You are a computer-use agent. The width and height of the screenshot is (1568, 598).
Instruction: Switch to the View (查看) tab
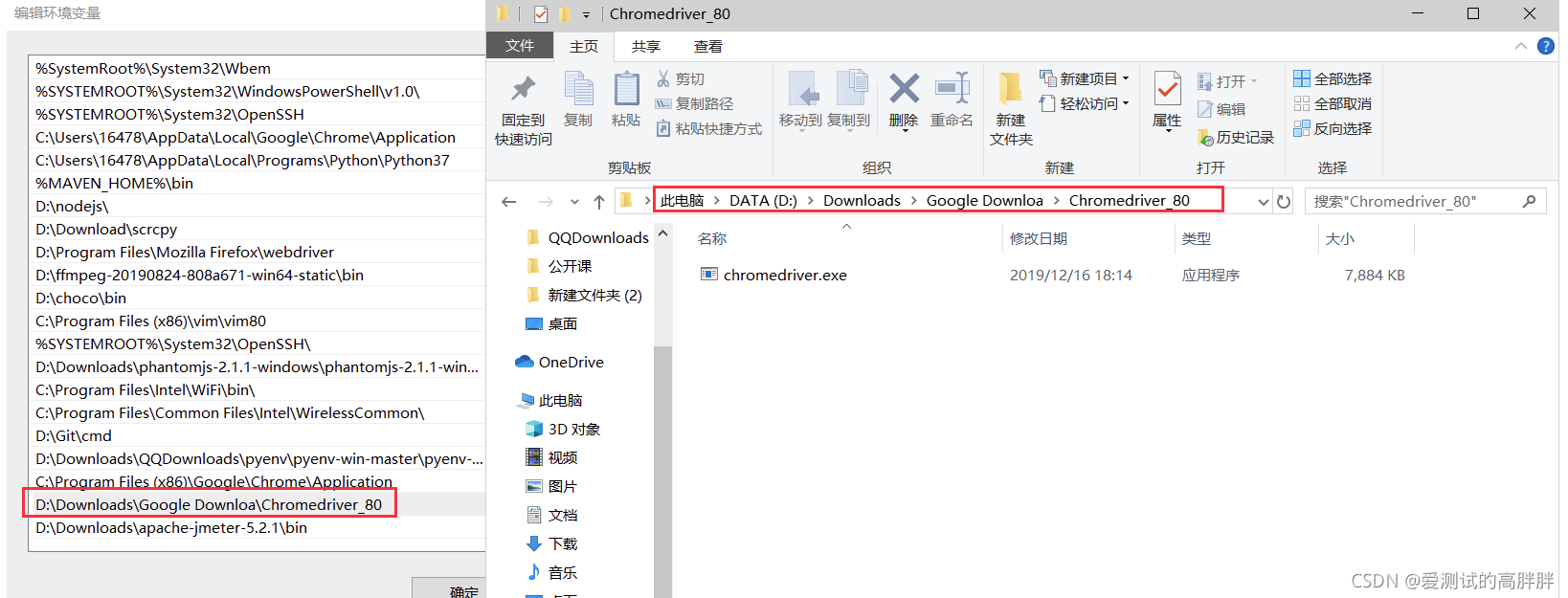tap(707, 46)
